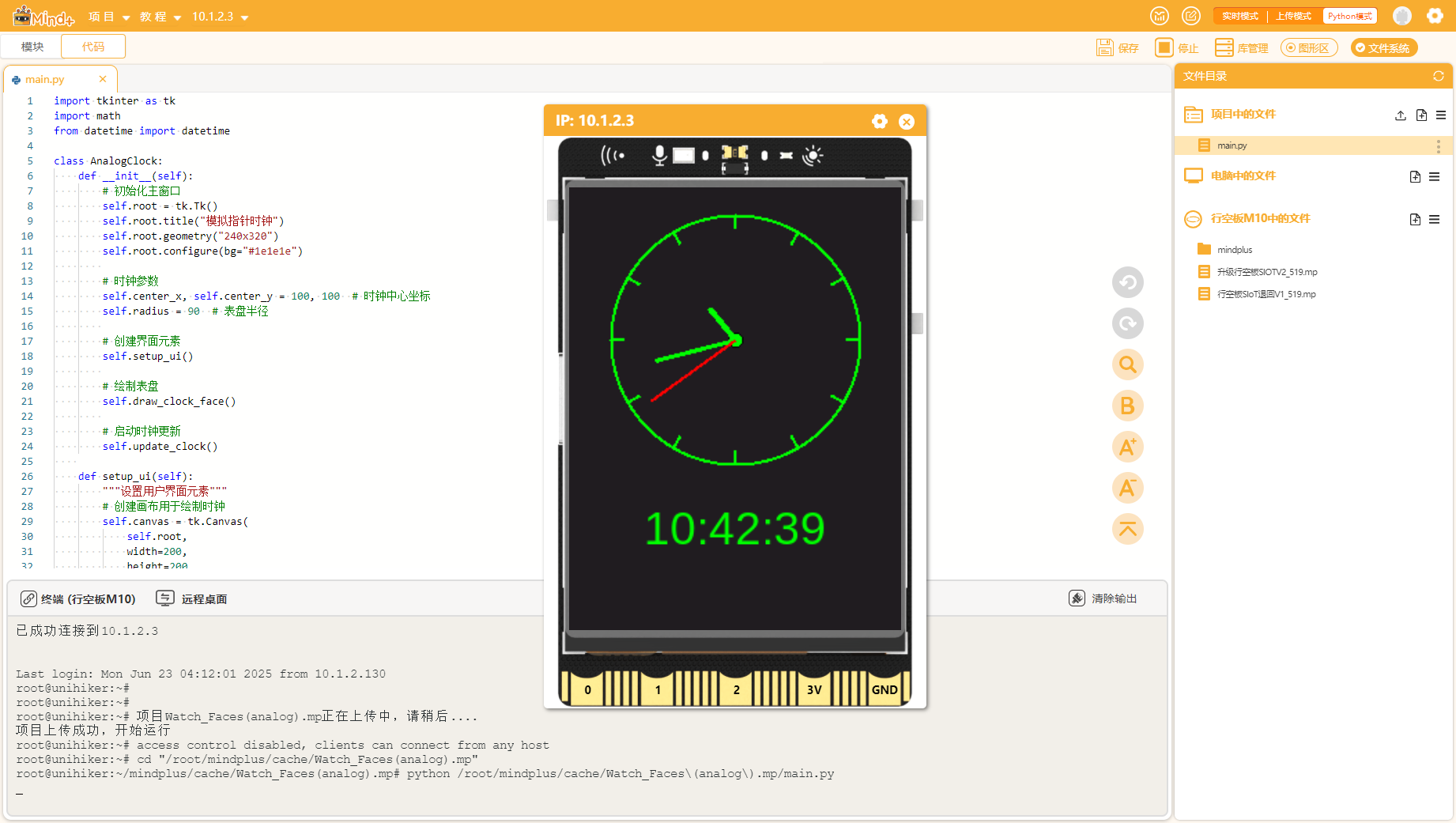Click the undo circular arrow button
Viewport: 1456px width, 823px height.
pos(1128,282)
